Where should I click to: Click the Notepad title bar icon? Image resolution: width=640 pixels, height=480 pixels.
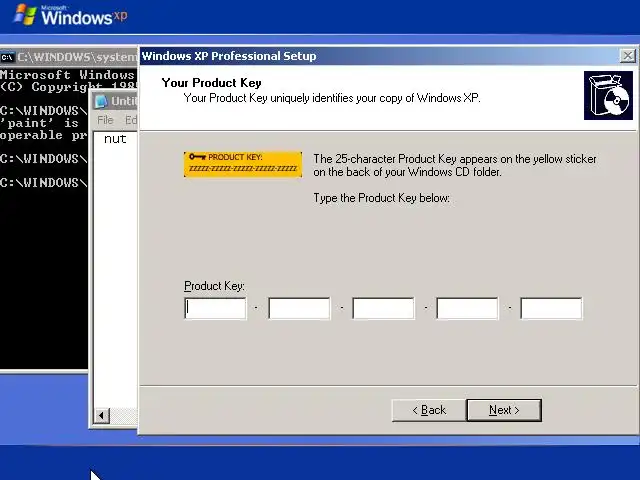tap(101, 101)
